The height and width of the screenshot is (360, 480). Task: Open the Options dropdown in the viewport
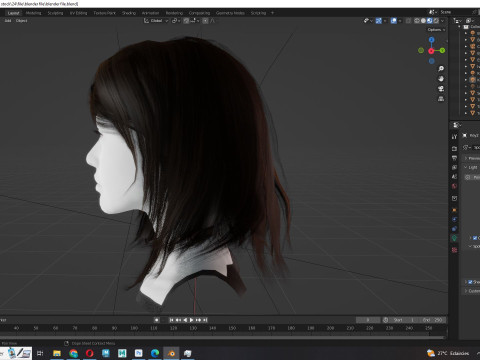(x=436, y=30)
